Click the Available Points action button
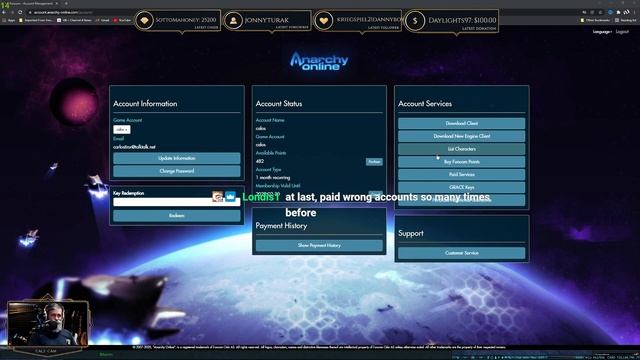The width and height of the screenshot is (640, 360). [x=374, y=162]
